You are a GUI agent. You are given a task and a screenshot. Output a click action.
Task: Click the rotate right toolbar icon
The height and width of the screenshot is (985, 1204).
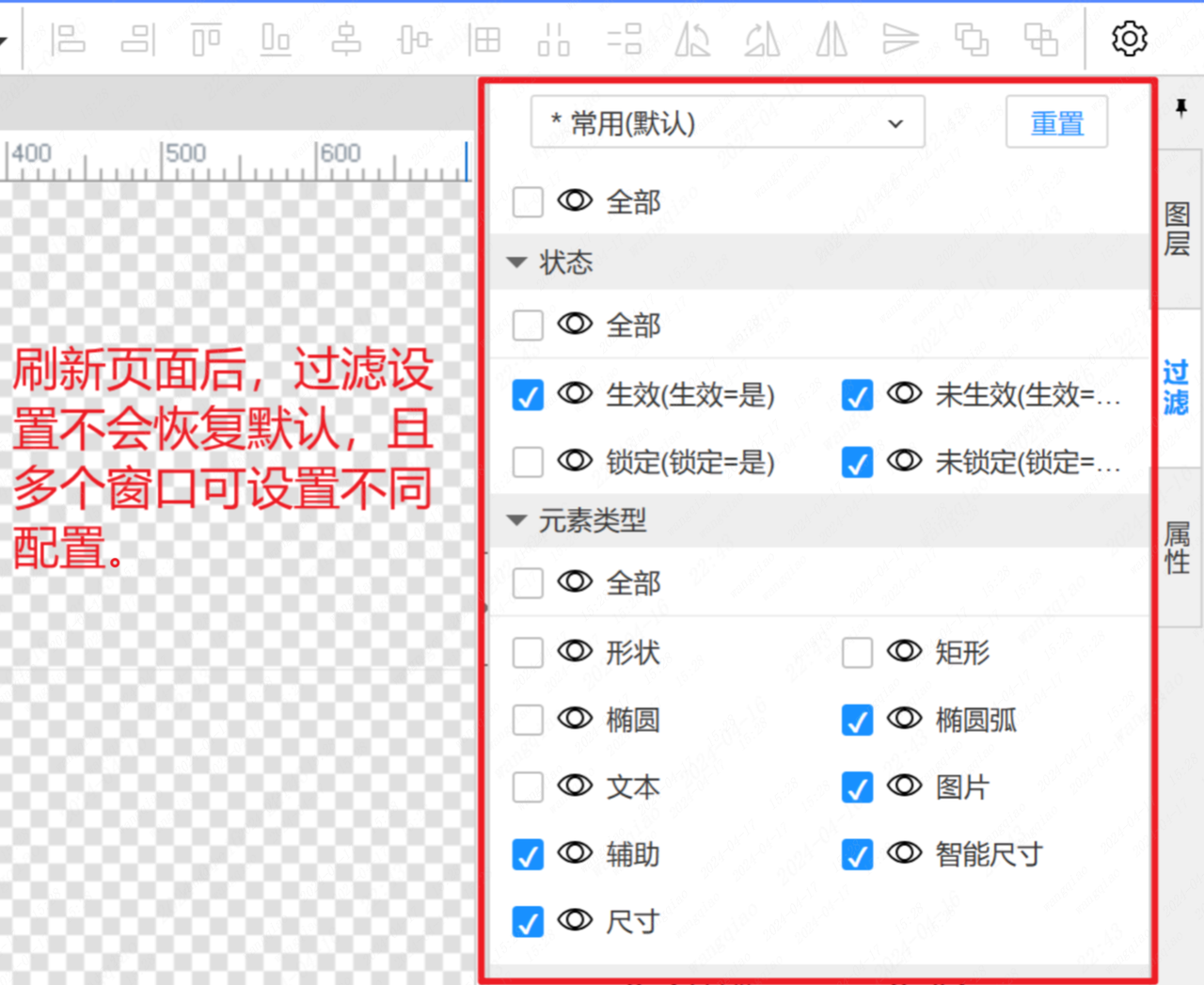[x=762, y=40]
